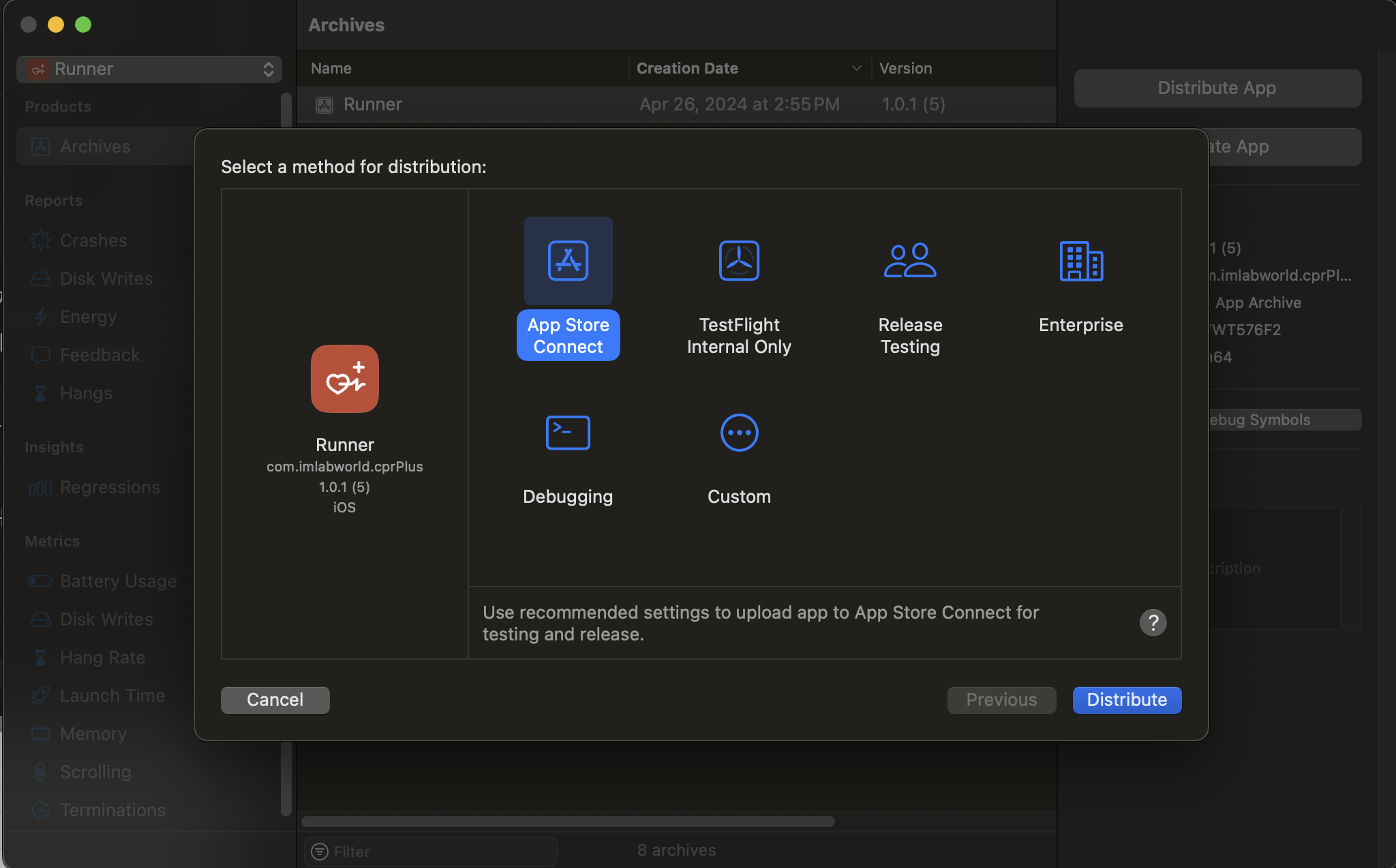
Task: Click the archives Filter field
Action: pyautogui.click(x=431, y=852)
